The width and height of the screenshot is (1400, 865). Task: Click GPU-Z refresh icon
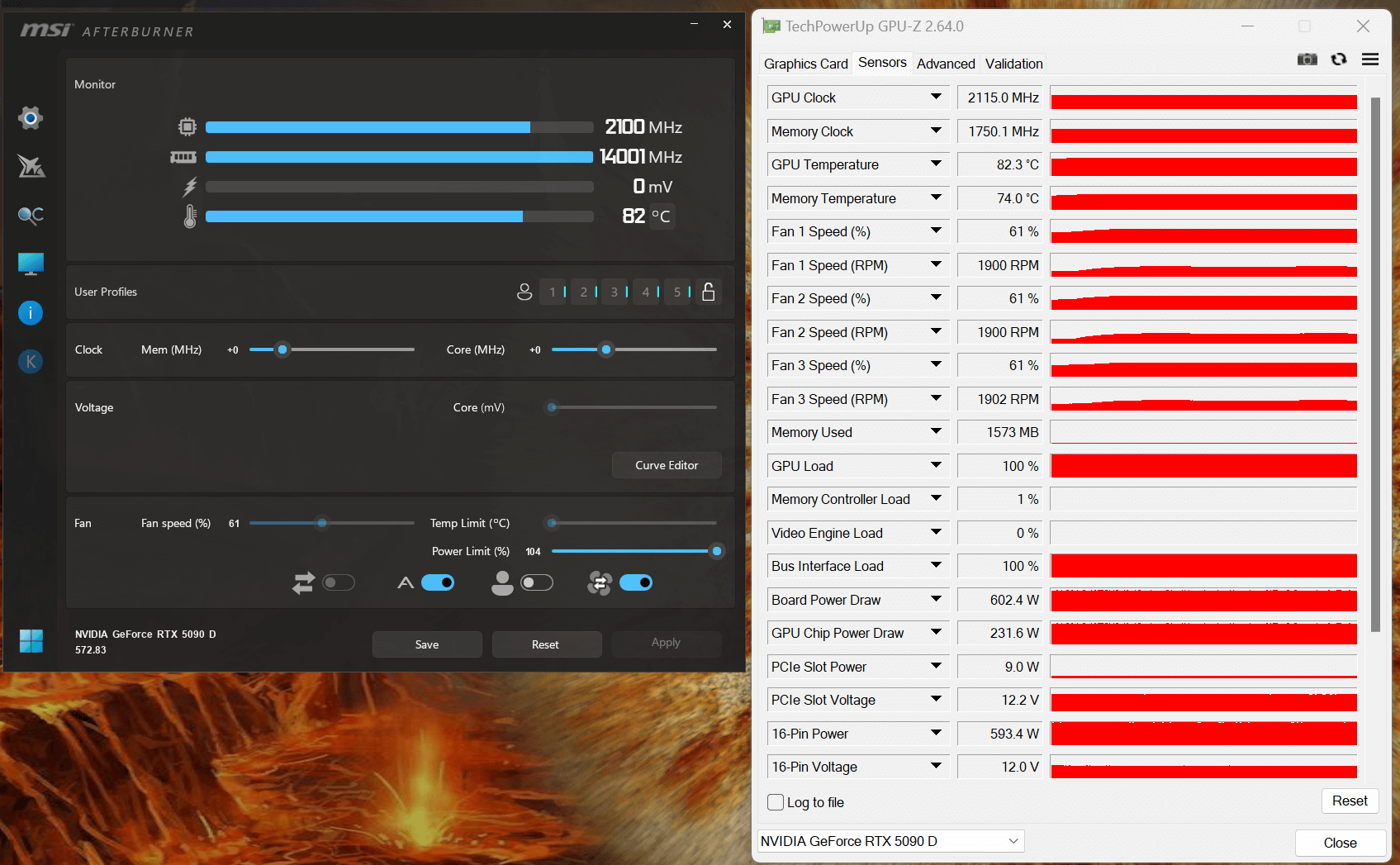point(1339,59)
